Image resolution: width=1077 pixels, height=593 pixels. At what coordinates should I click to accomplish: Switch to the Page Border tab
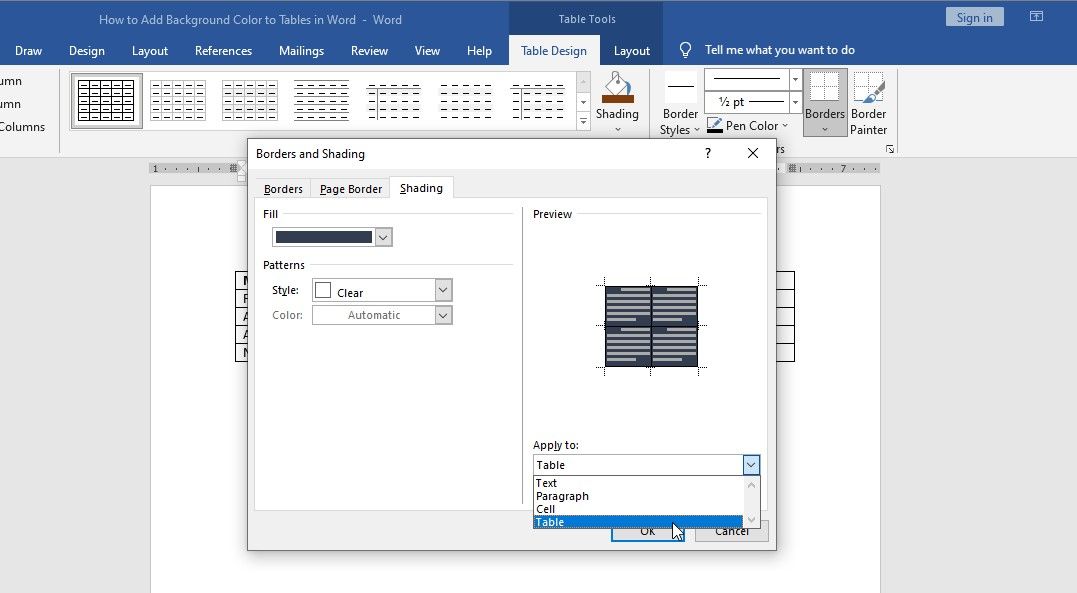pyautogui.click(x=350, y=189)
